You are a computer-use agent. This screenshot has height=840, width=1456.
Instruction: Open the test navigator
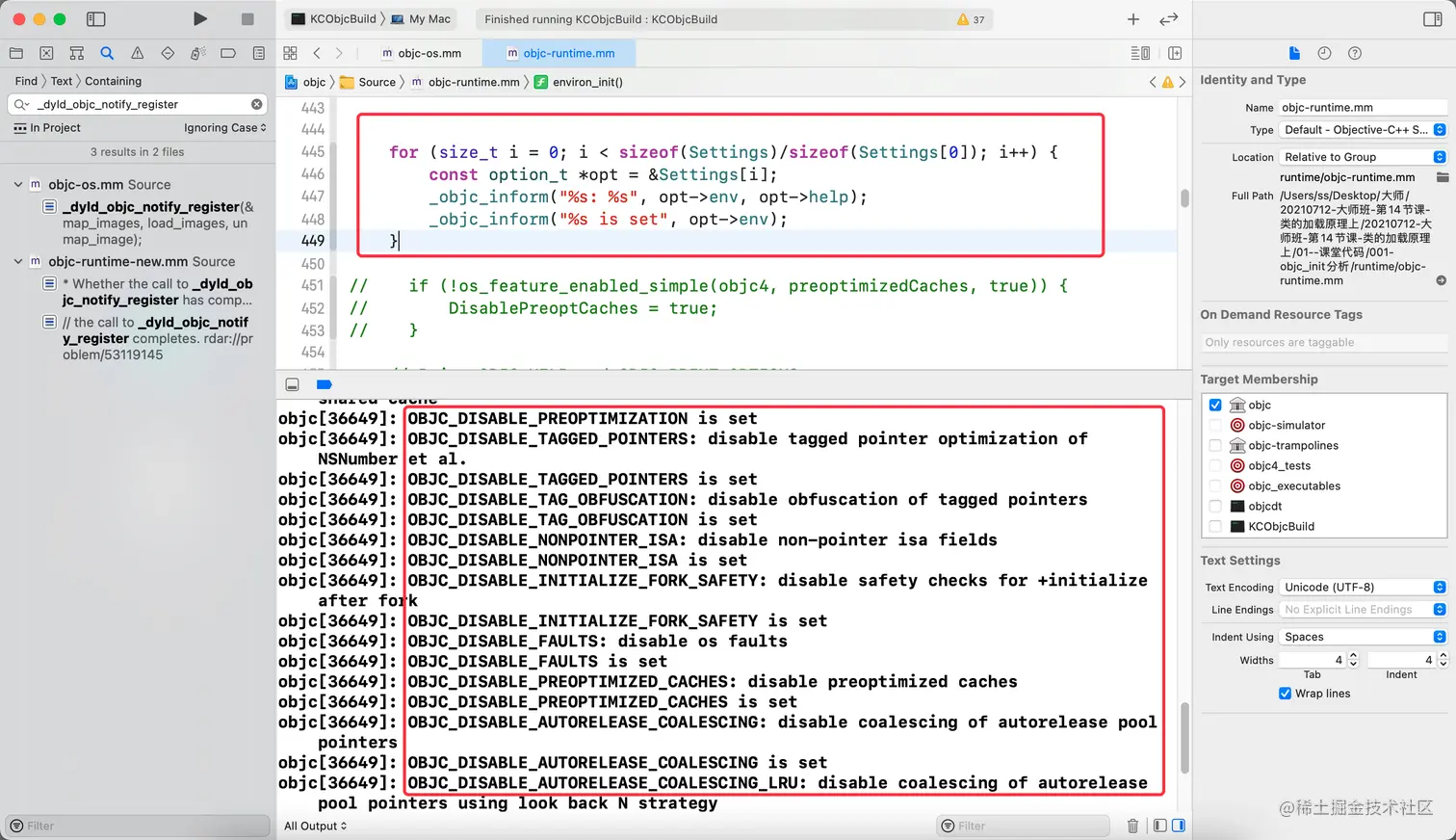coord(168,54)
